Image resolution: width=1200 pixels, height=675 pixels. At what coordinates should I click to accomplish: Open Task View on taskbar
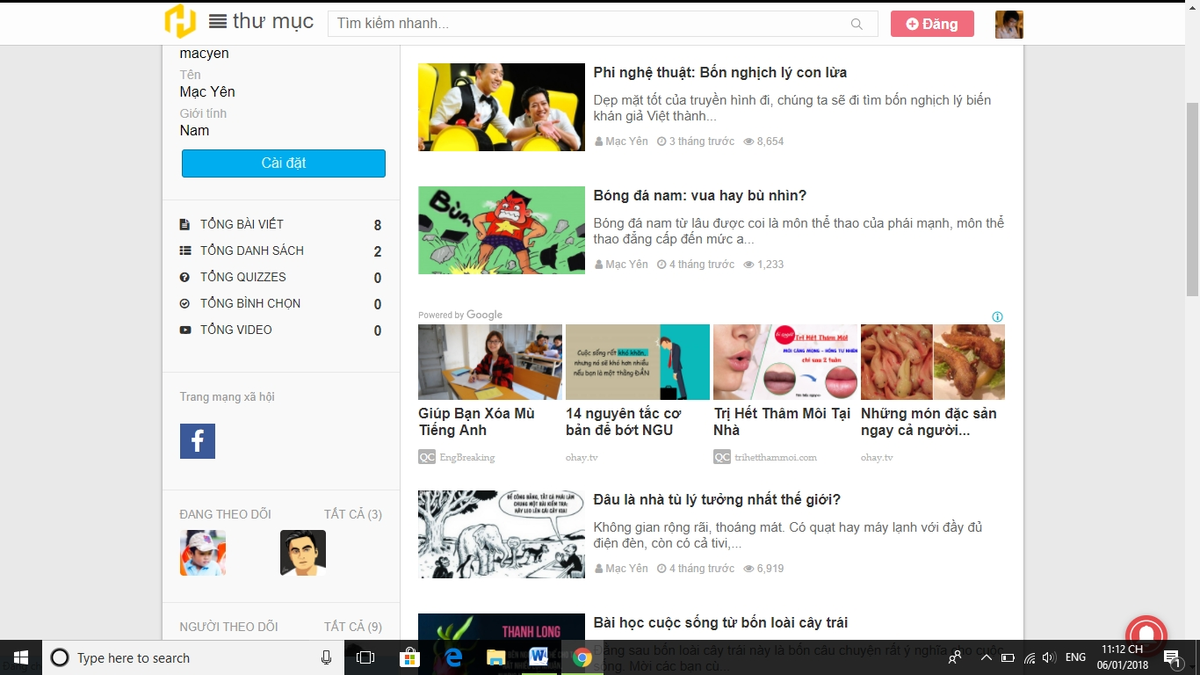point(366,657)
